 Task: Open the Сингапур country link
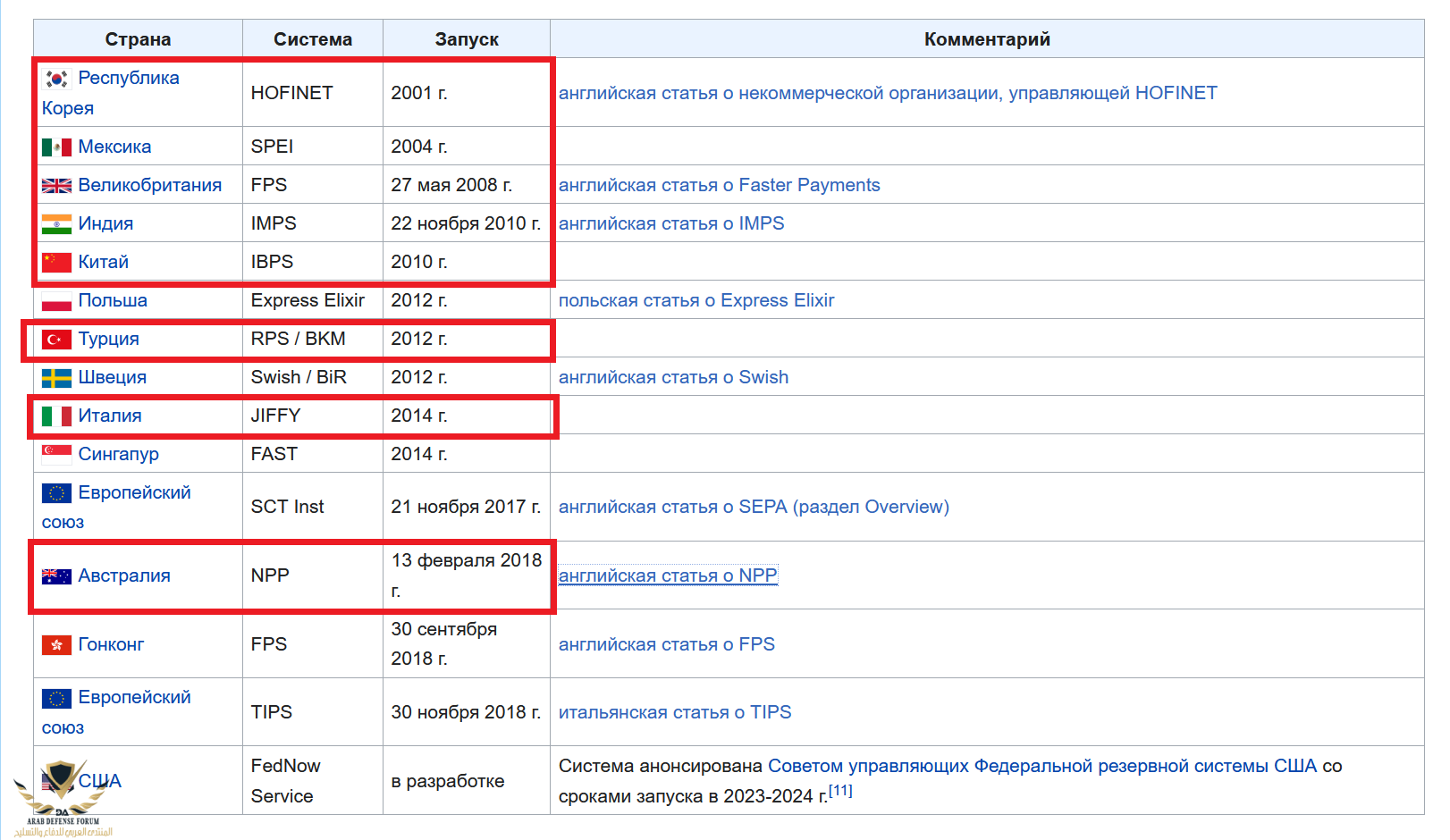118,454
